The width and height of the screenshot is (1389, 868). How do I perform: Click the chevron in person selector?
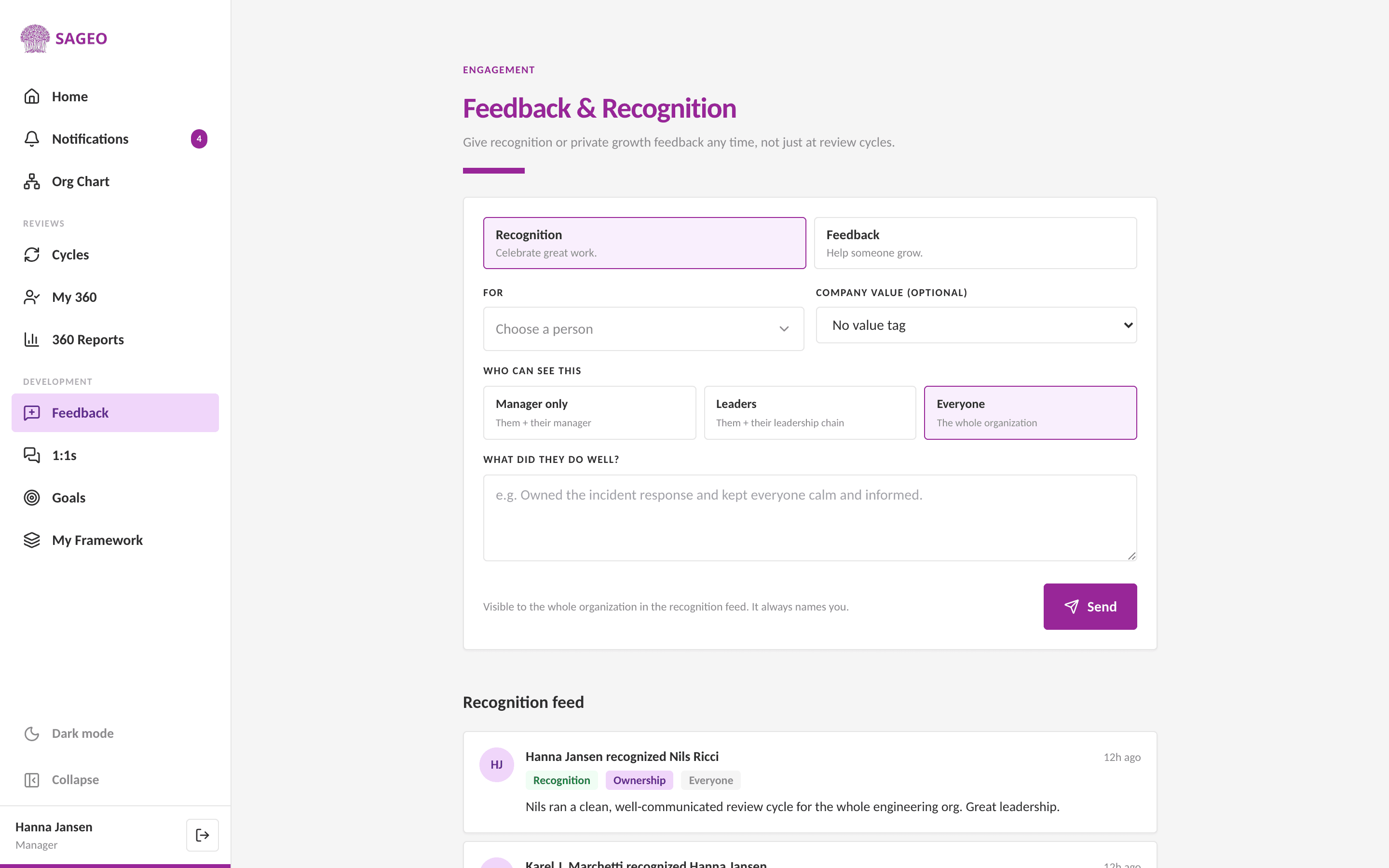[784, 329]
